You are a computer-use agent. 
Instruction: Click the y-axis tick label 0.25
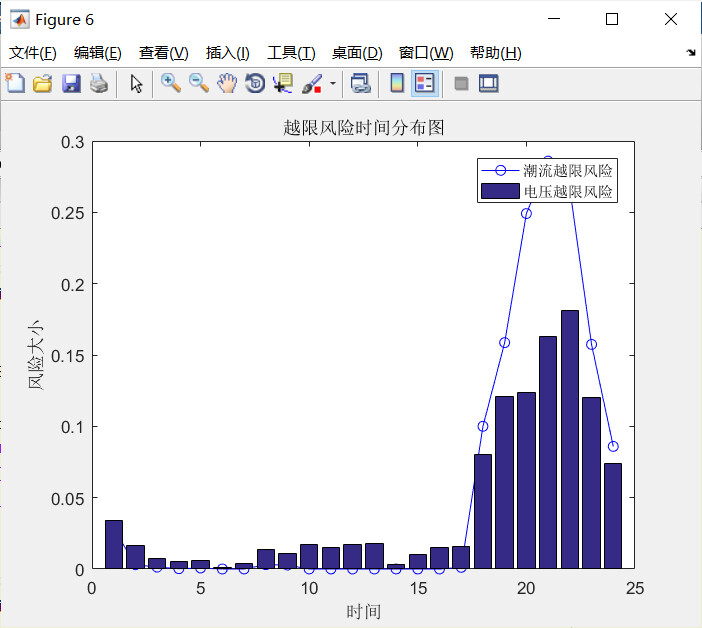(68, 214)
